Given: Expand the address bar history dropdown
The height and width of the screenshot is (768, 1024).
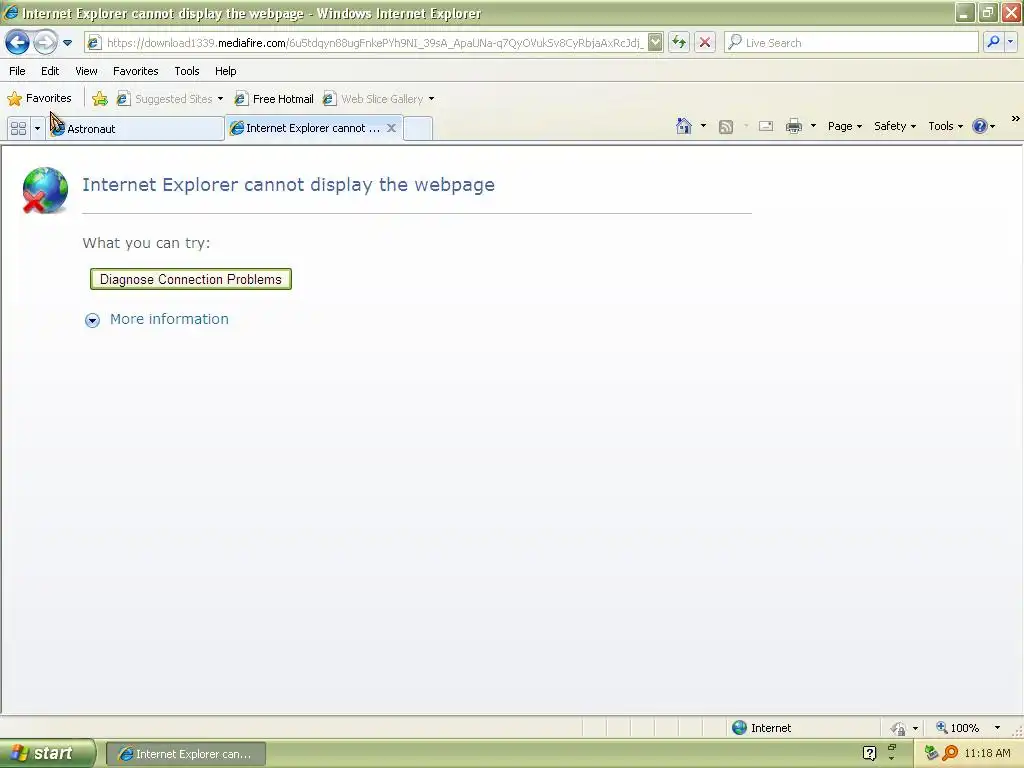Looking at the screenshot, I should 655,43.
